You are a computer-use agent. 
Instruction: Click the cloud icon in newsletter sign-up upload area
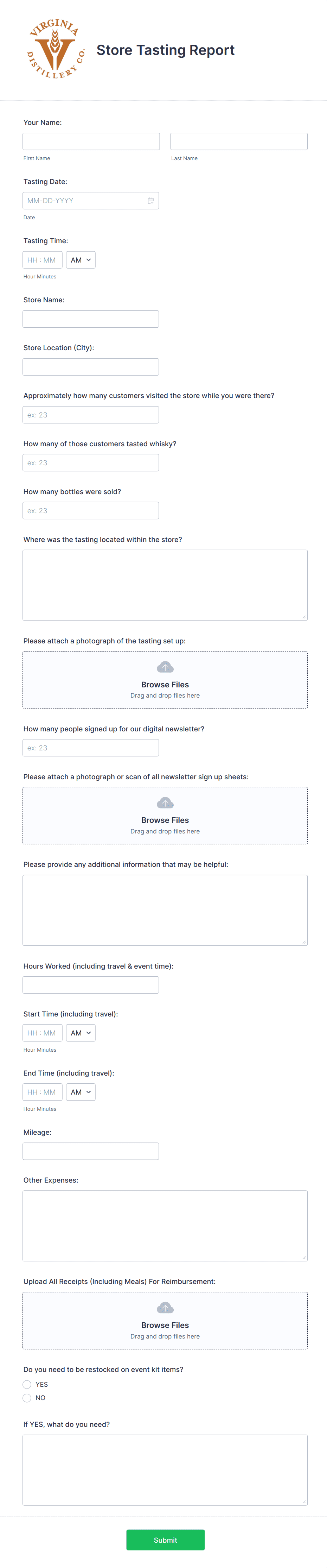tap(165, 802)
